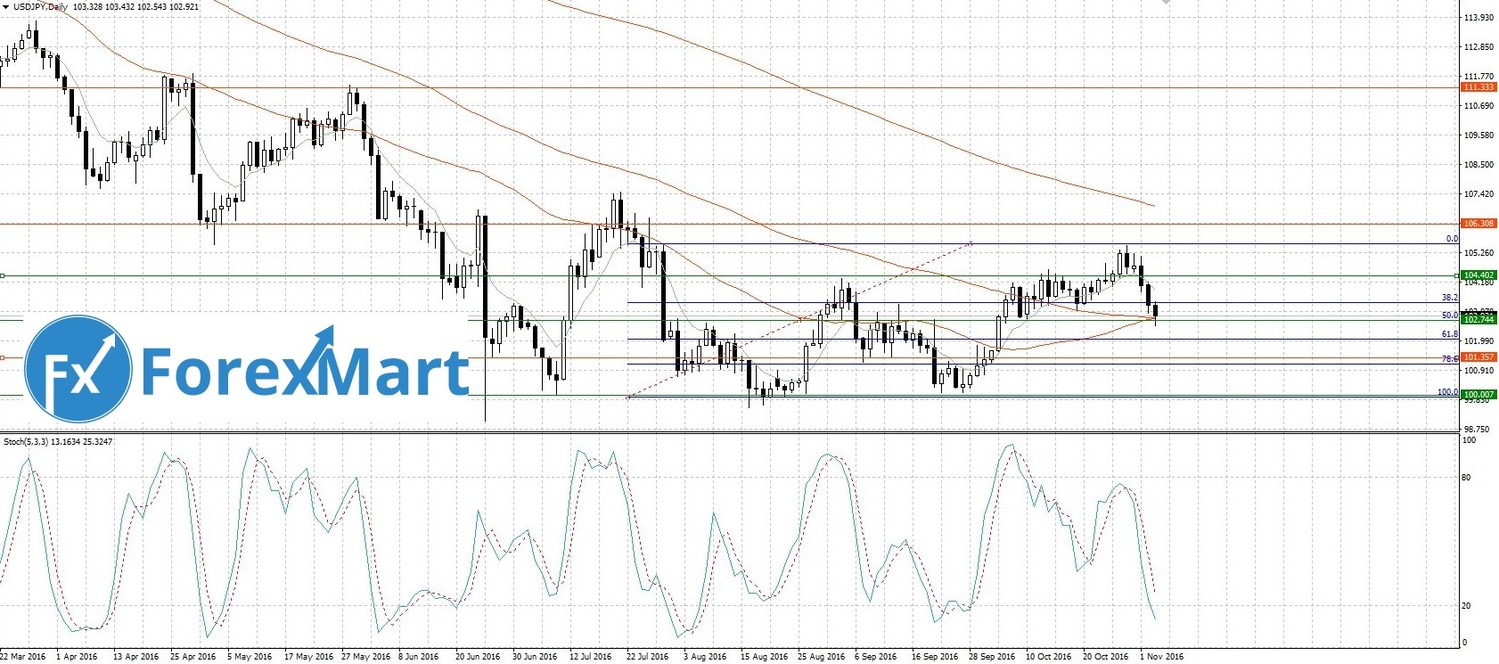Click the 22 Mar 2016 date label
1499x664 pixels.
22,657
